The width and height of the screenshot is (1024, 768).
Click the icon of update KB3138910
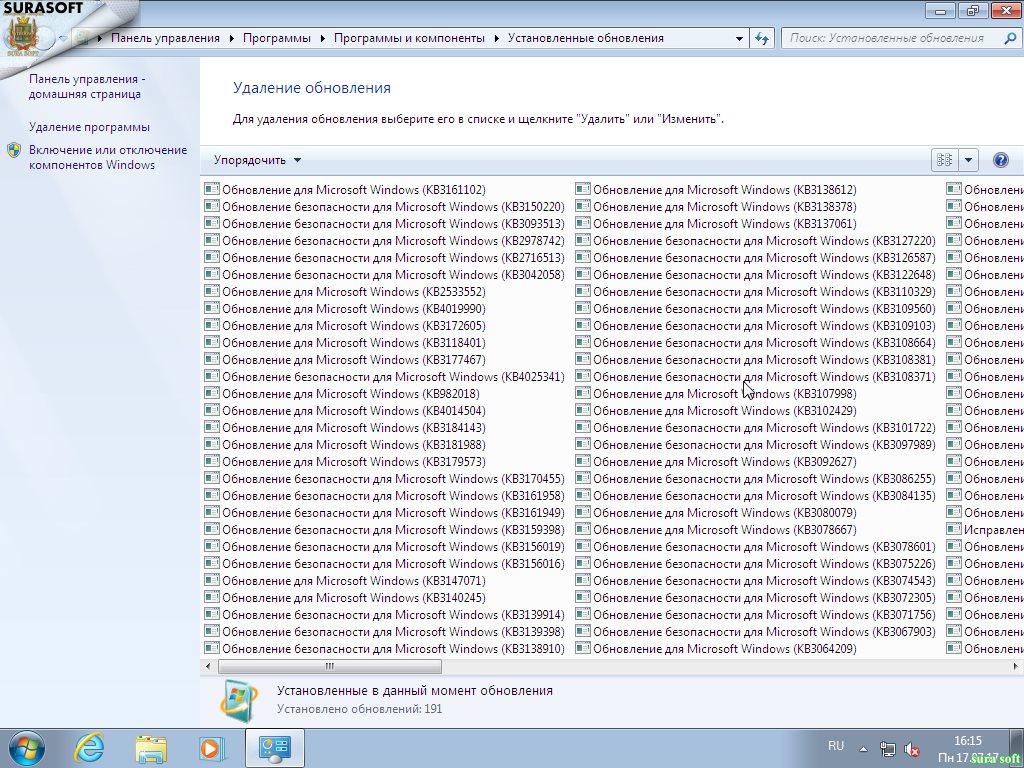212,648
